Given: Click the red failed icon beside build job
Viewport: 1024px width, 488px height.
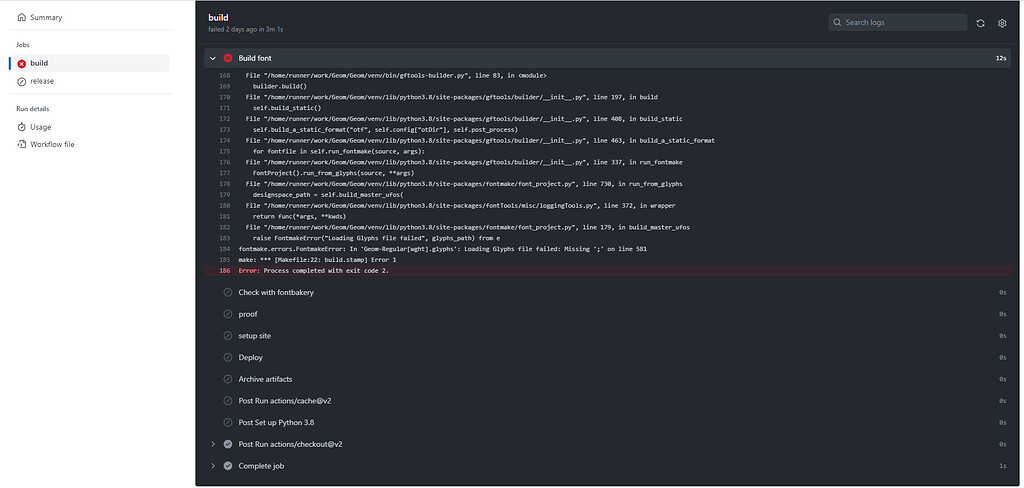Looking at the screenshot, I should coord(22,63).
